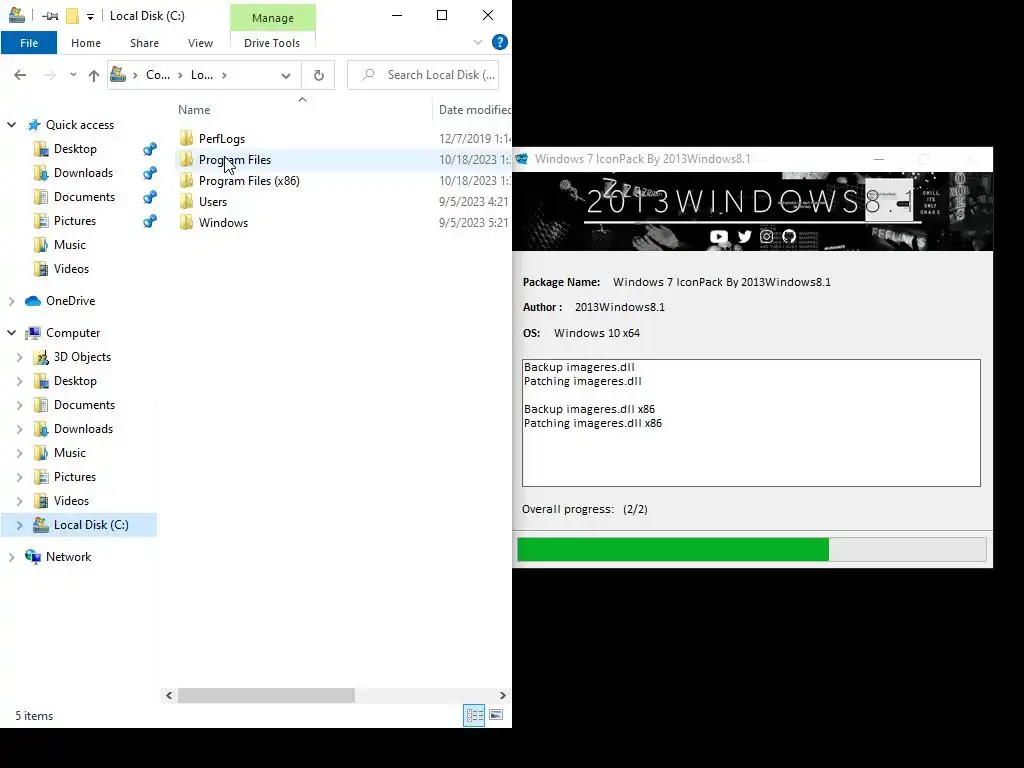Click the Pictures icon under Computer
Screen dimensions: 1024x768
click(x=40, y=477)
